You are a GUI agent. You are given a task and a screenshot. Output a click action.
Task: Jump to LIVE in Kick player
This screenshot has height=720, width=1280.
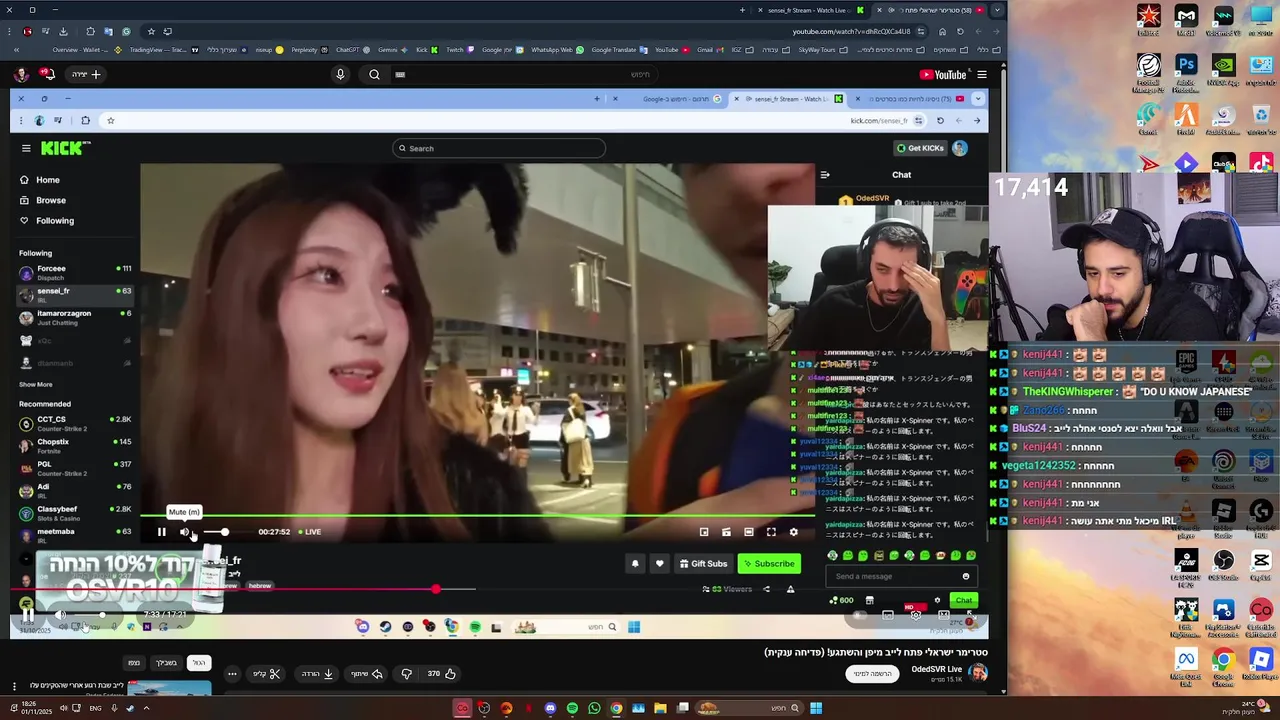309,532
